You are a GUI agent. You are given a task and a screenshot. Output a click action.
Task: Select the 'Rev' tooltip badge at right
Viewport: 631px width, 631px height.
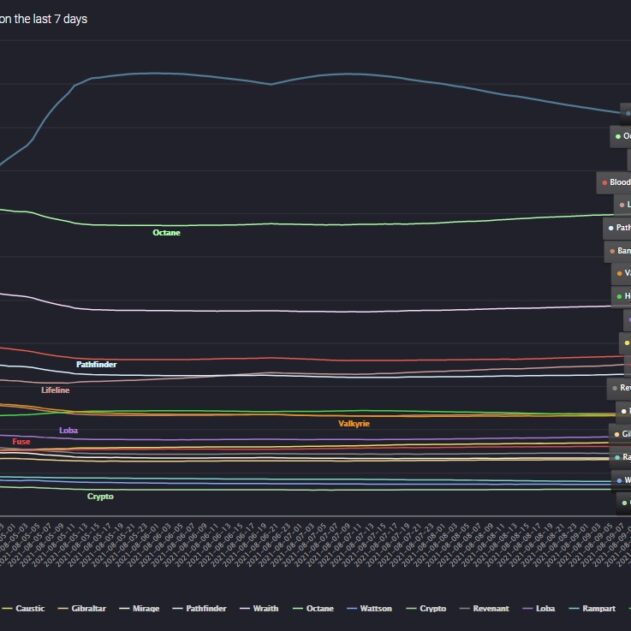[x=619, y=388]
